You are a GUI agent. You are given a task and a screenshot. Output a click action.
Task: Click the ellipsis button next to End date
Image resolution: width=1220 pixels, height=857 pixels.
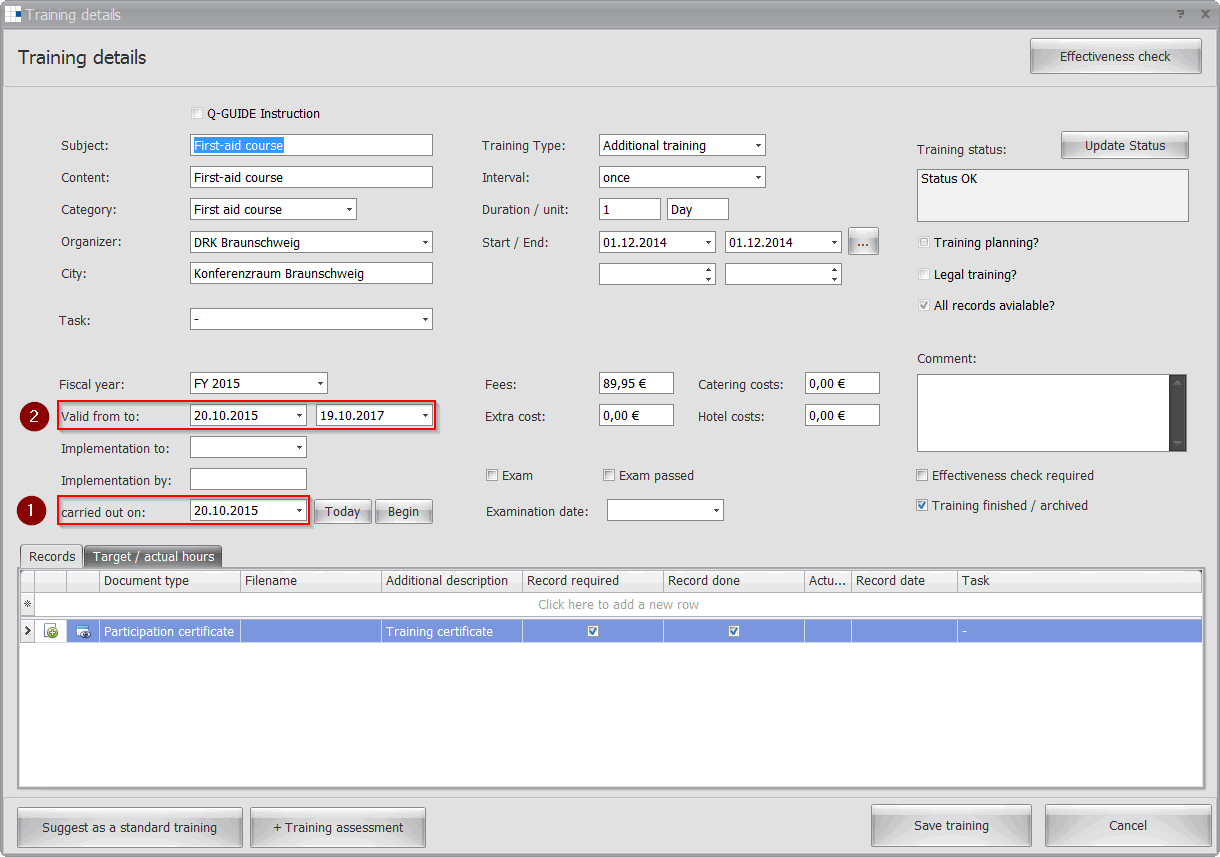point(863,242)
